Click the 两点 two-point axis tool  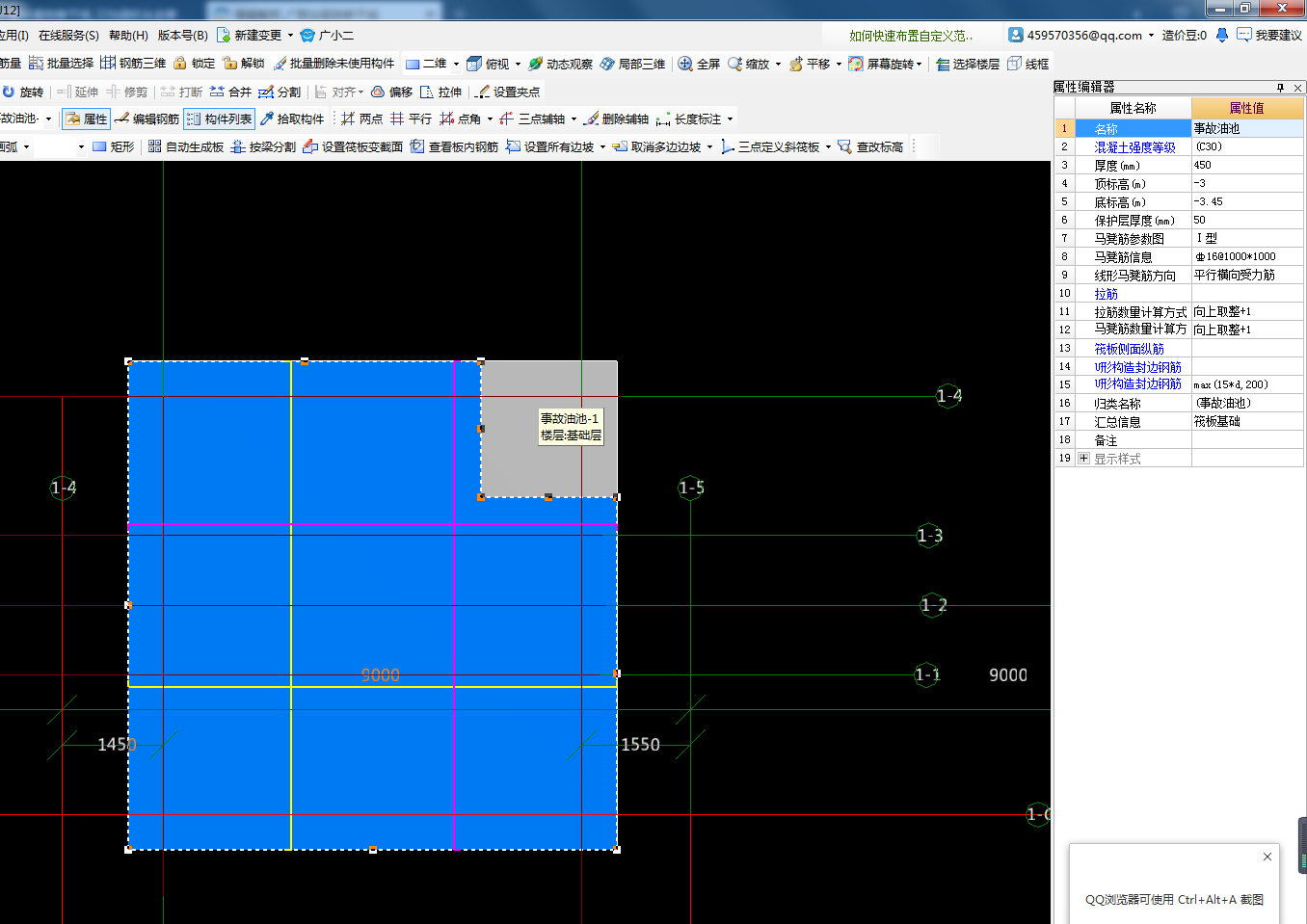point(361,119)
